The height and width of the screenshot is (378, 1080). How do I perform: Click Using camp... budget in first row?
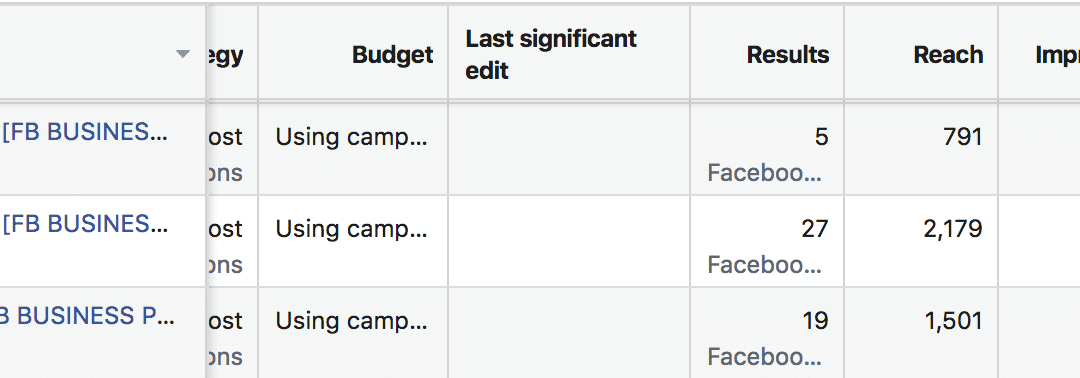[351, 137]
